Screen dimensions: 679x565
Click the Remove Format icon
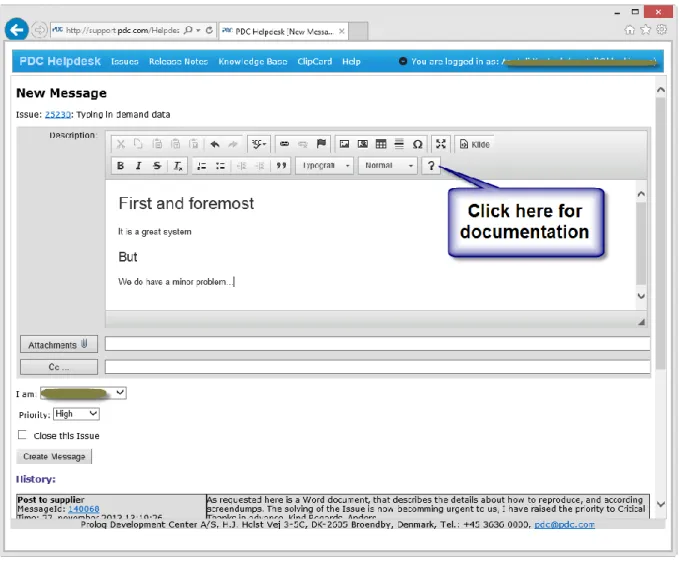coord(178,165)
